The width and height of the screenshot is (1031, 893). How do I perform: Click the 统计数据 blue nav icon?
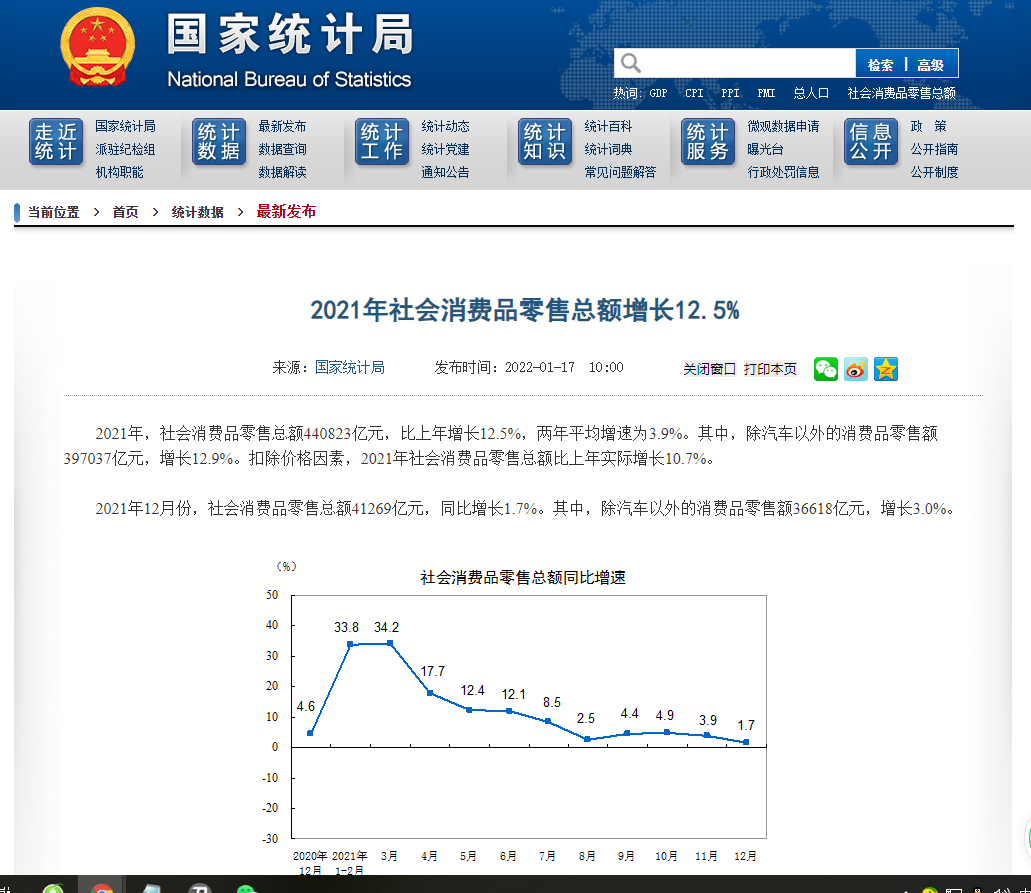pyautogui.click(x=219, y=143)
